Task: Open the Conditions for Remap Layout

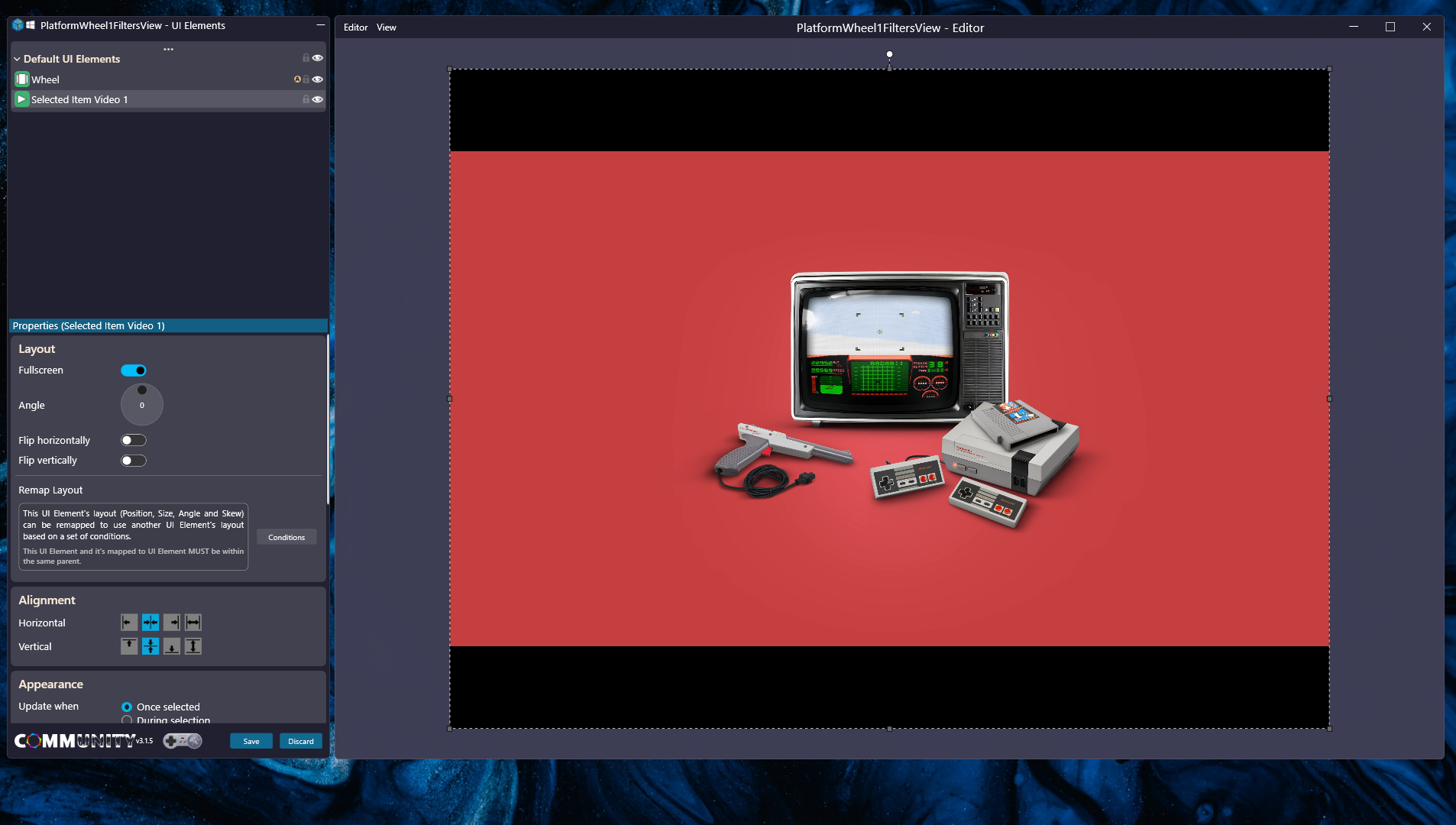Action: 286,537
